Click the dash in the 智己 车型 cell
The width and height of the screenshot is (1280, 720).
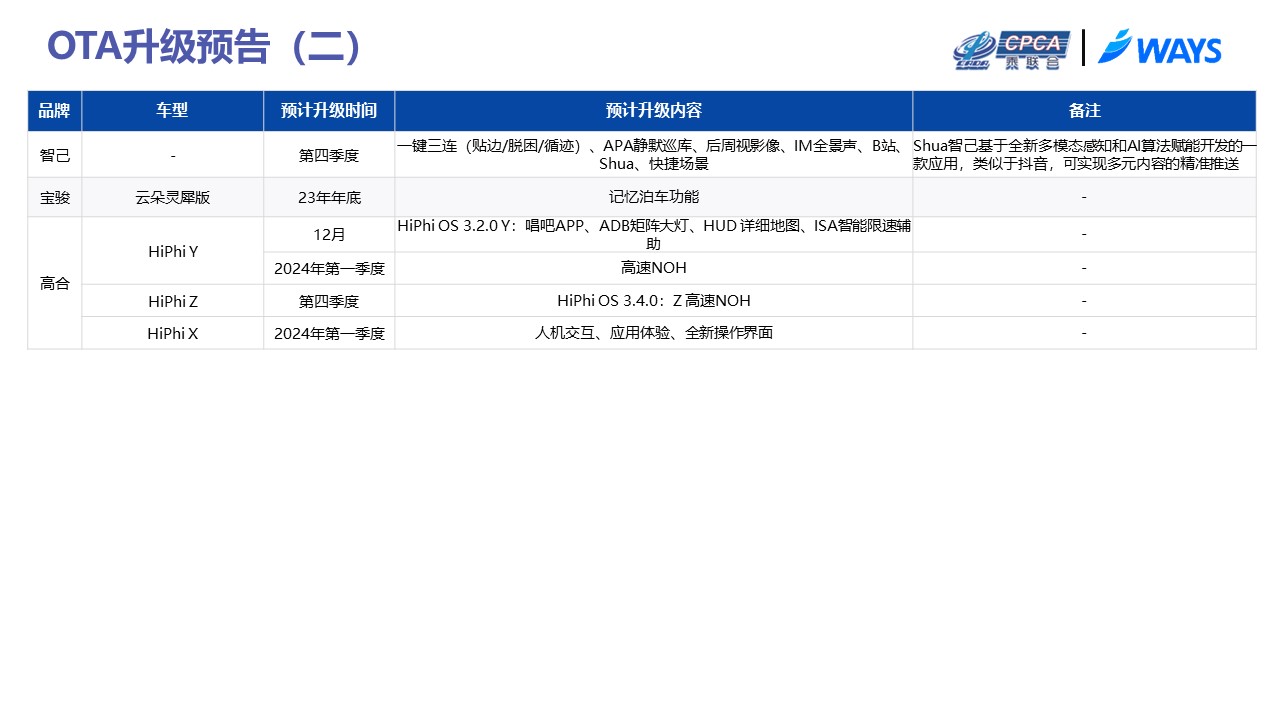coord(173,156)
